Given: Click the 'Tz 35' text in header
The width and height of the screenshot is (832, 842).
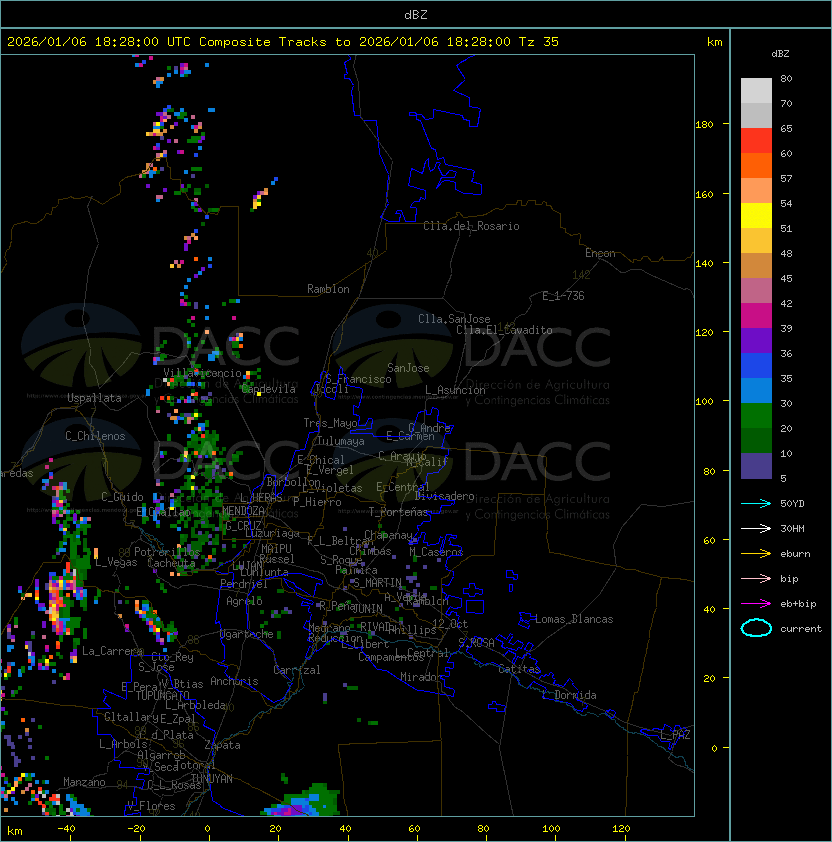Looking at the screenshot, I should 539,41.
